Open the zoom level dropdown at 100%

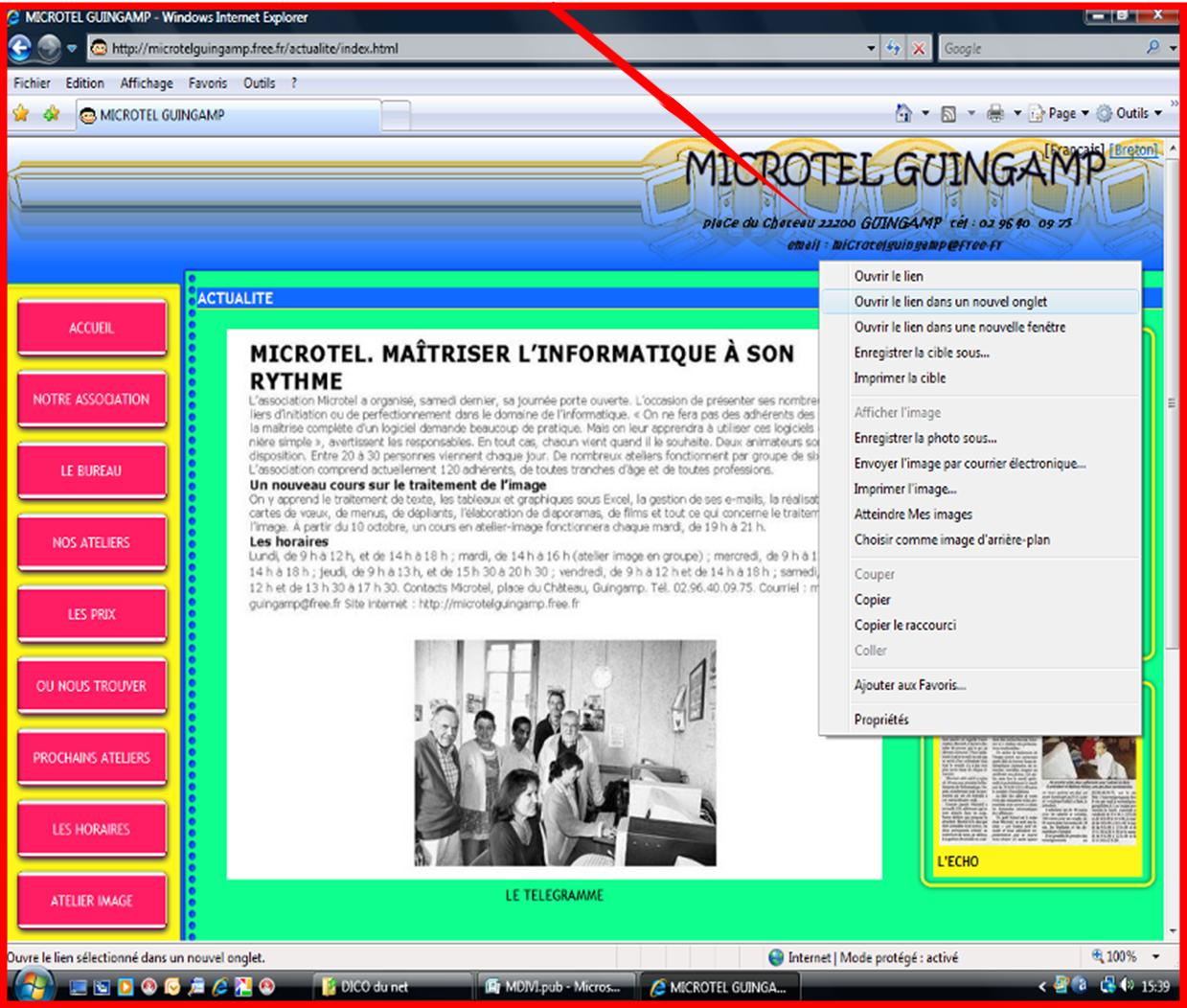point(1156,956)
